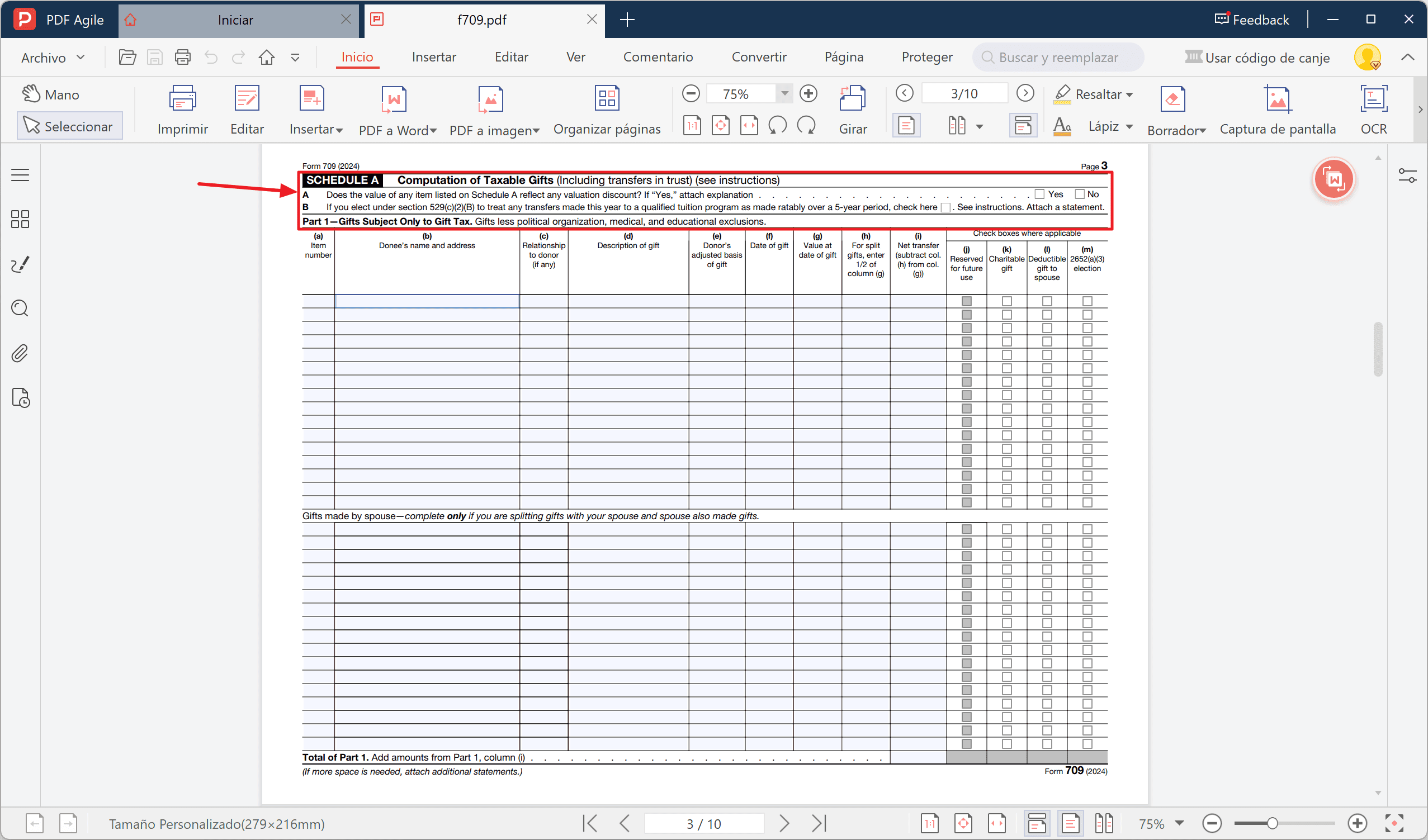Select the search icon in the left sidebar

pyautogui.click(x=20, y=308)
